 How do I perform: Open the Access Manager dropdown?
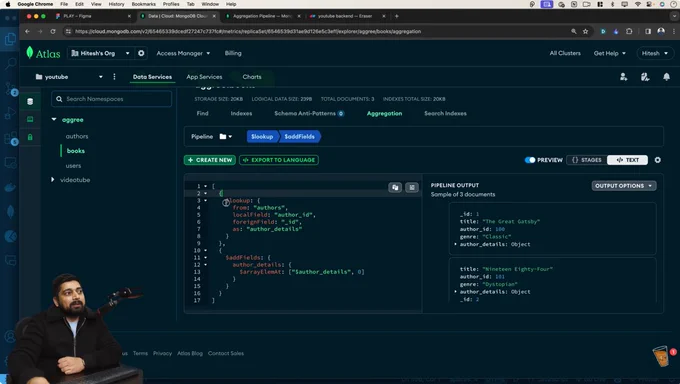coord(183,53)
